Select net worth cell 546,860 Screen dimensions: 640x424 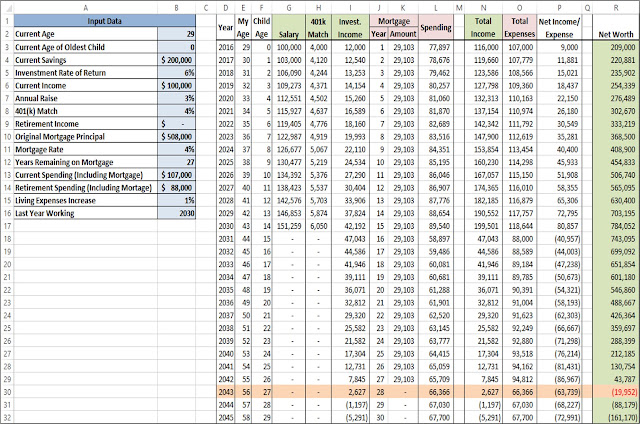(x=616, y=290)
